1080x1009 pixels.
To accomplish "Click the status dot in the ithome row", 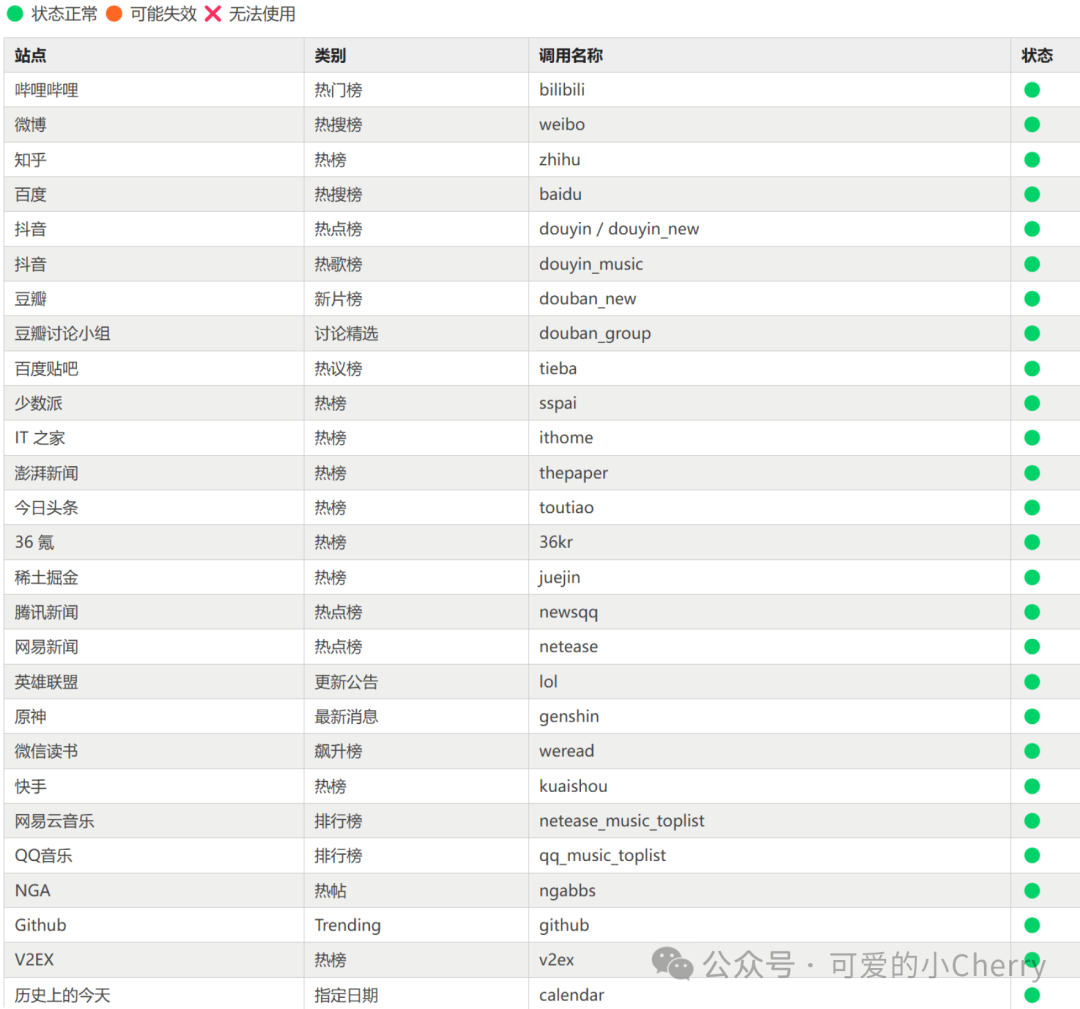I will click(x=1032, y=438).
